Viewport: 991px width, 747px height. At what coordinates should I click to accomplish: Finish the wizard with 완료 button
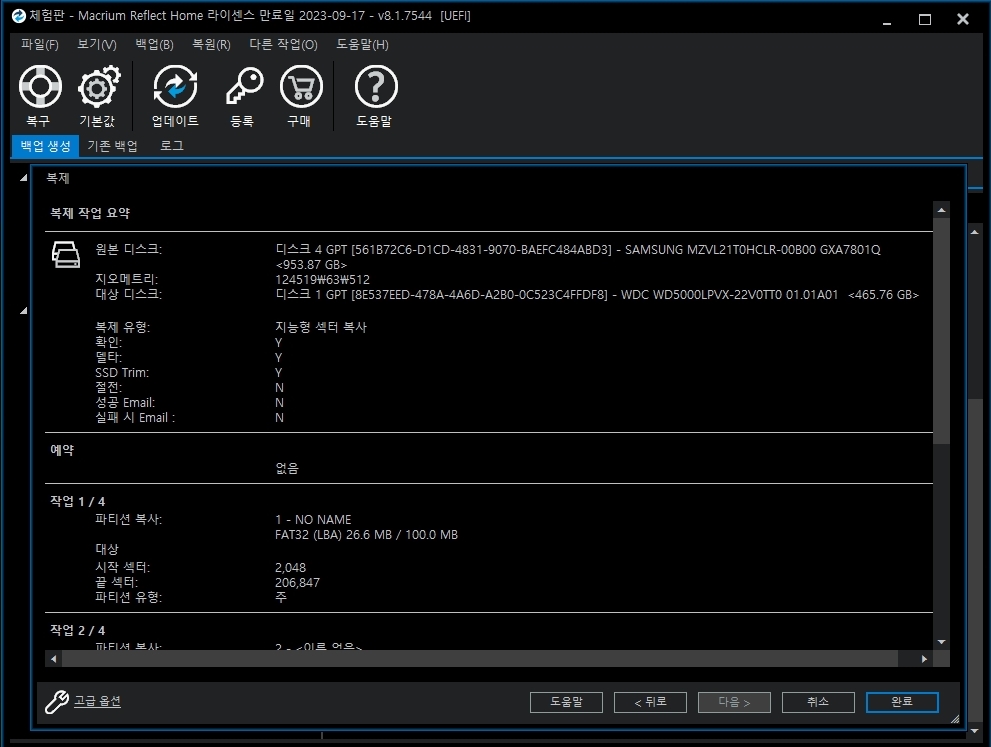pyautogui.click(x=902, y=702)
